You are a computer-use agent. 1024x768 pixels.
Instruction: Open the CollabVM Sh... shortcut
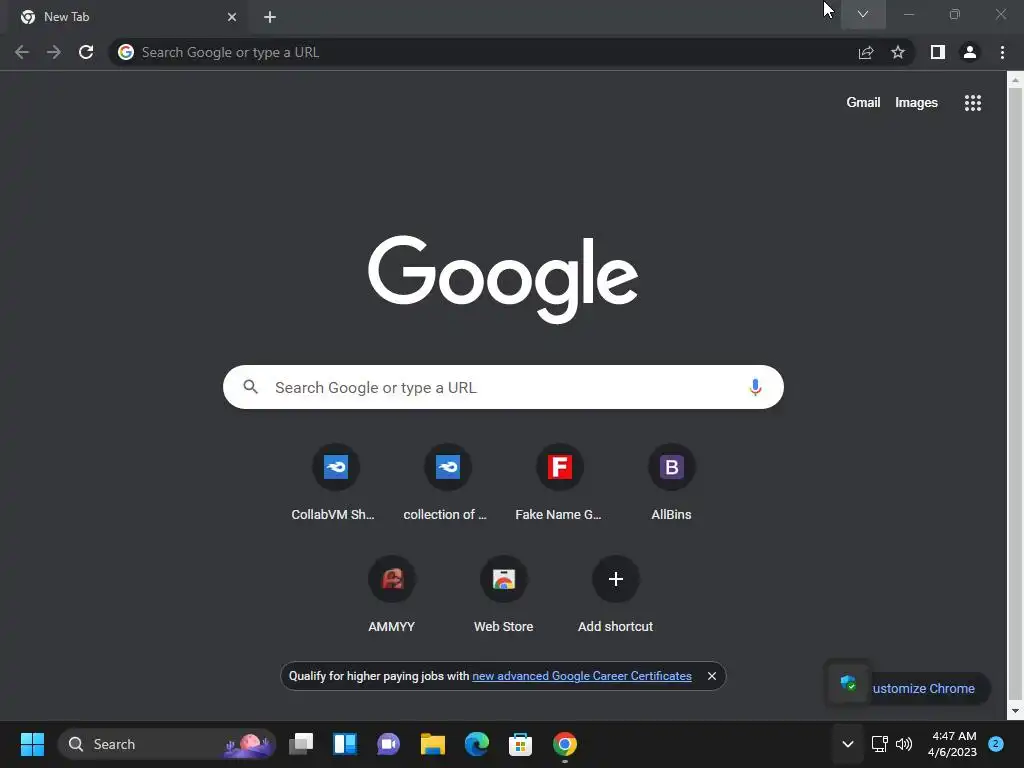click(x=336, y=482)
